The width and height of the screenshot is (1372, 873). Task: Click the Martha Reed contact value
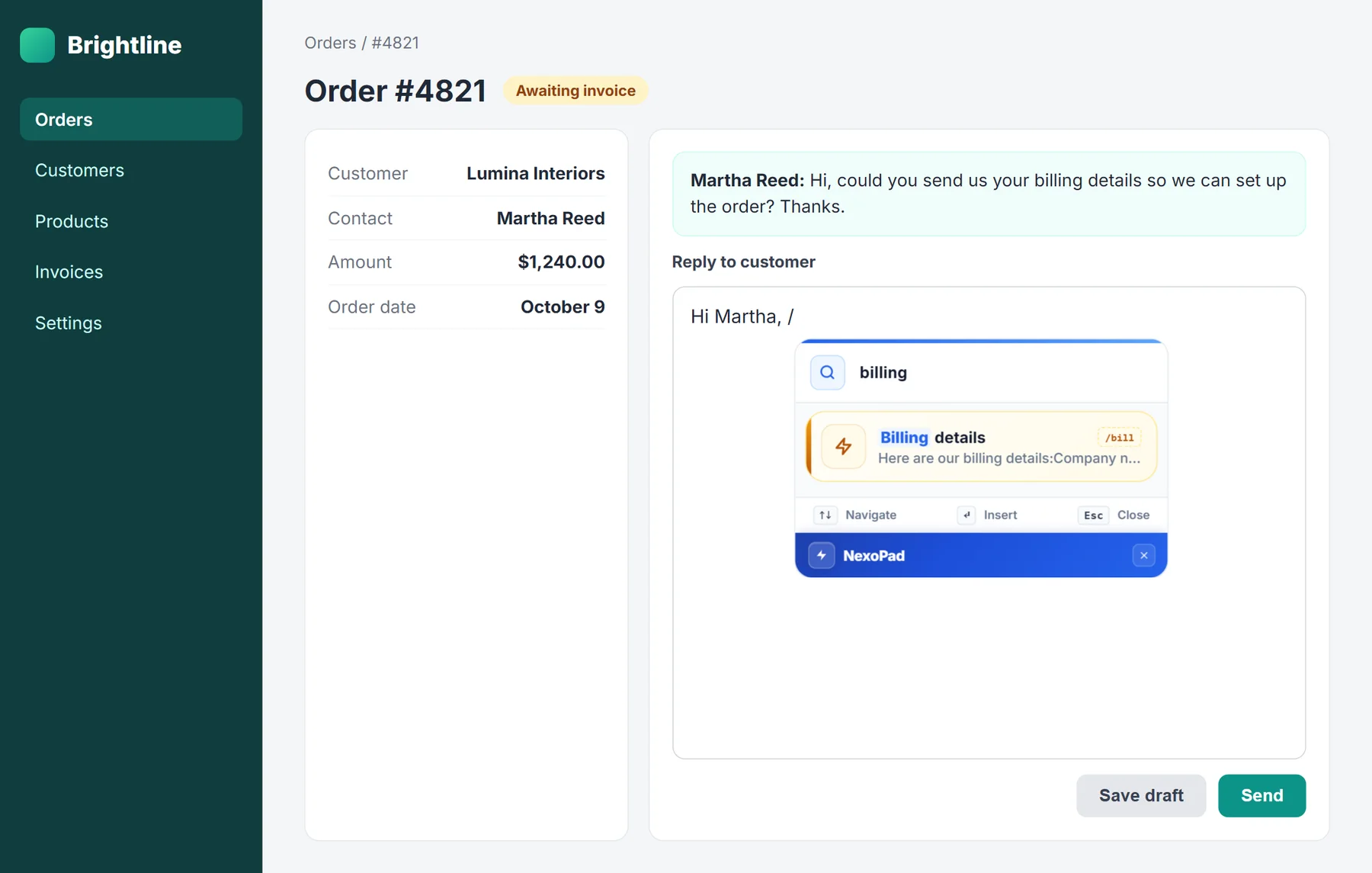[550, 218]
